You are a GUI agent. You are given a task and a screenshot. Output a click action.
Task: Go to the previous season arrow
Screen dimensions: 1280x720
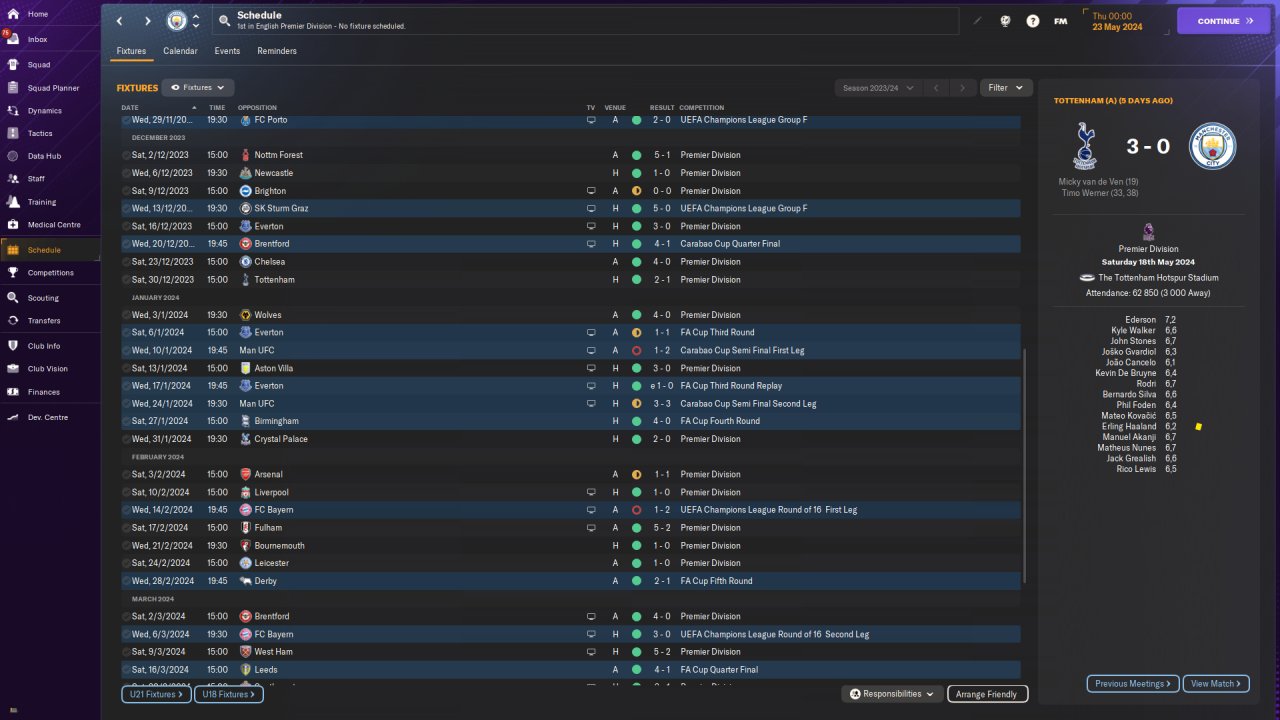pyautogui.click(x=937, y=88)
